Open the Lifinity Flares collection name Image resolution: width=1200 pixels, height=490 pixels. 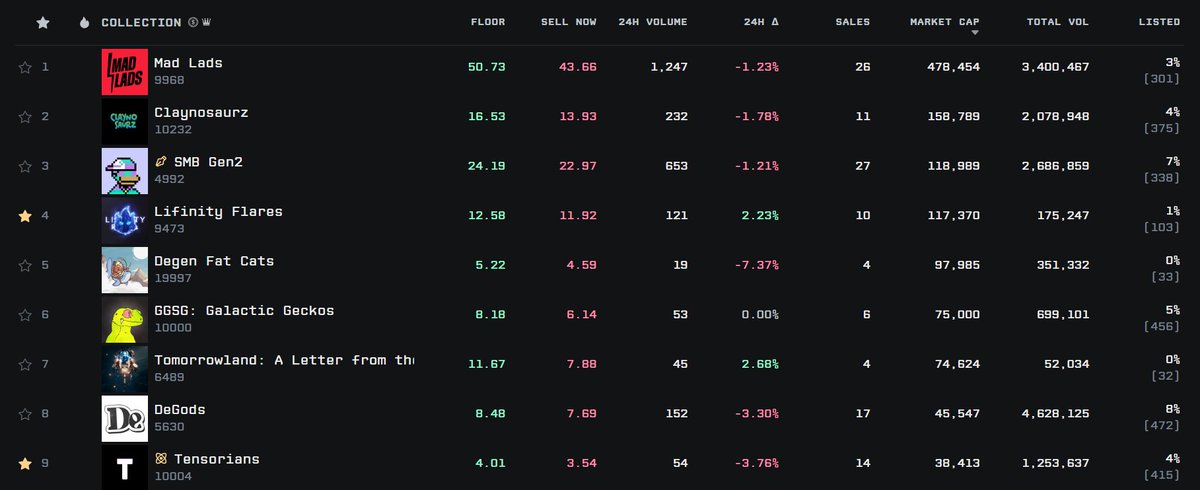point(218,211)
